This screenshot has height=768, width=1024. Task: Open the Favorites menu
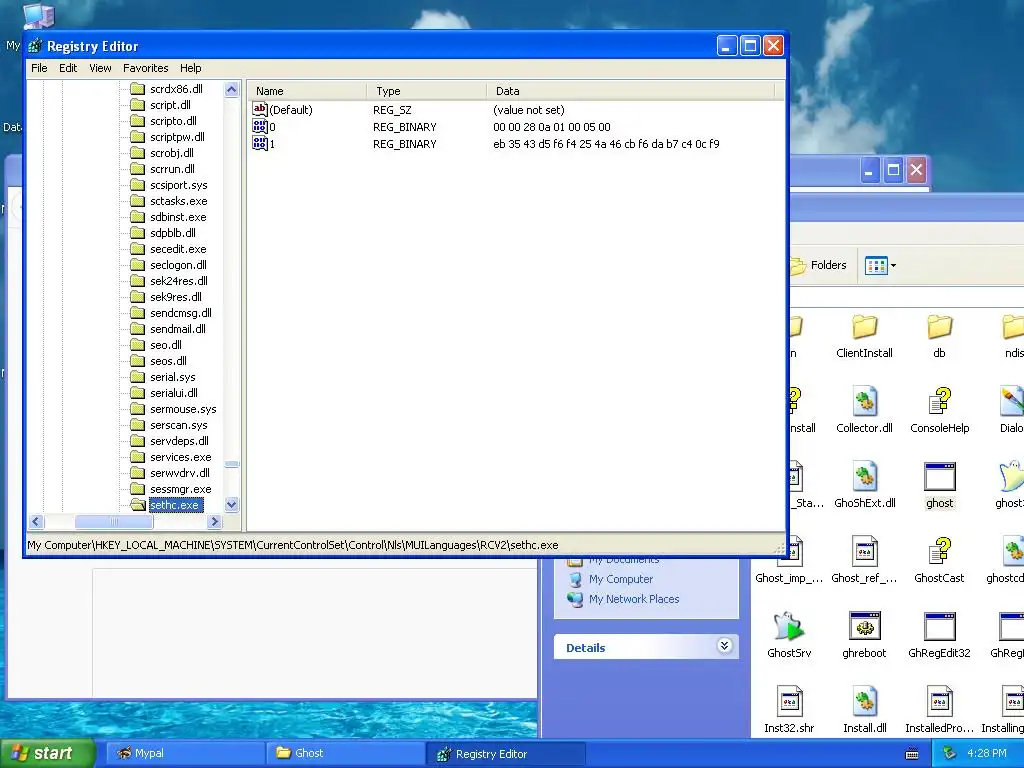146,68
